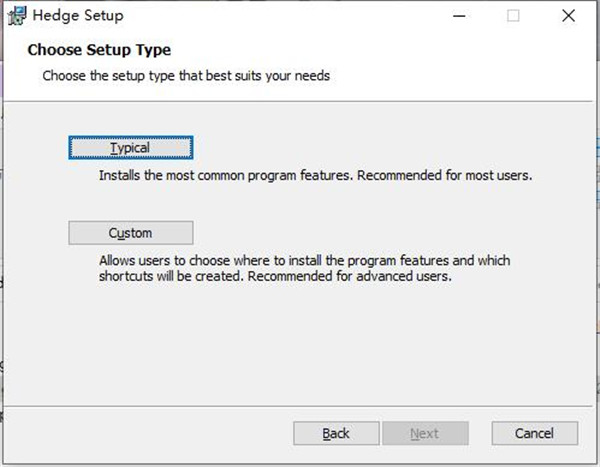600x467 pixels.
Task: Go Back to the previous step
Action: [x=336, y=433]
